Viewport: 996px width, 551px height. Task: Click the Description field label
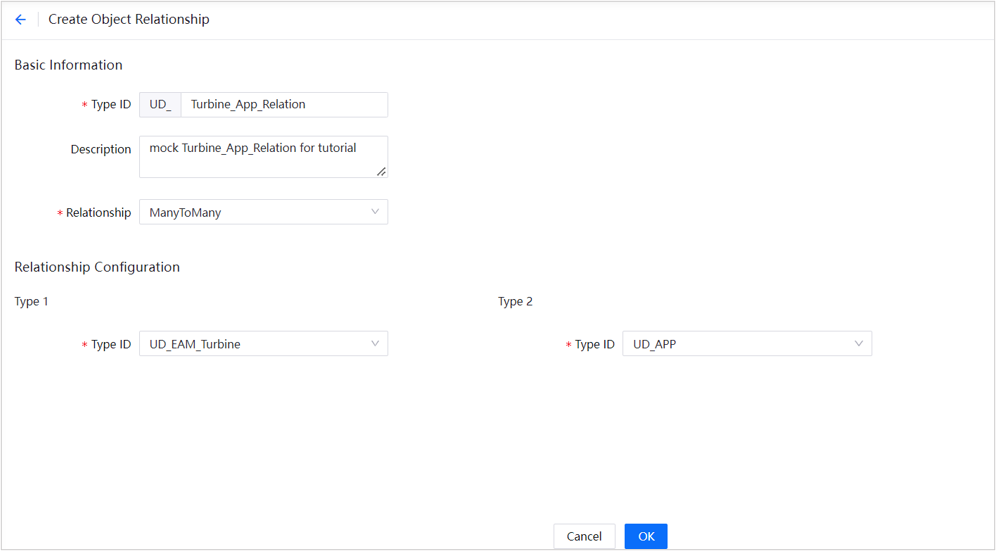pos(100,149)
